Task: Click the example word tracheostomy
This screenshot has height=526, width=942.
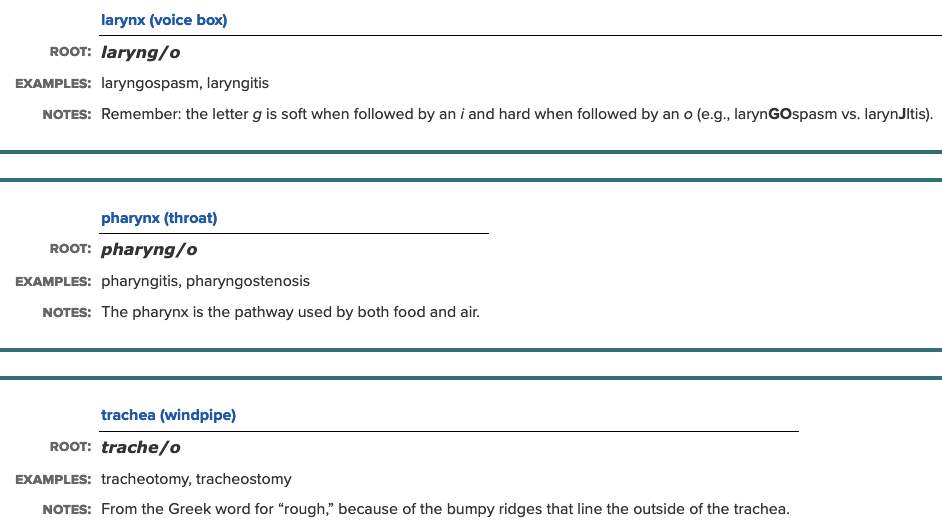Action: pyautogui.click(x=243, y=479)
